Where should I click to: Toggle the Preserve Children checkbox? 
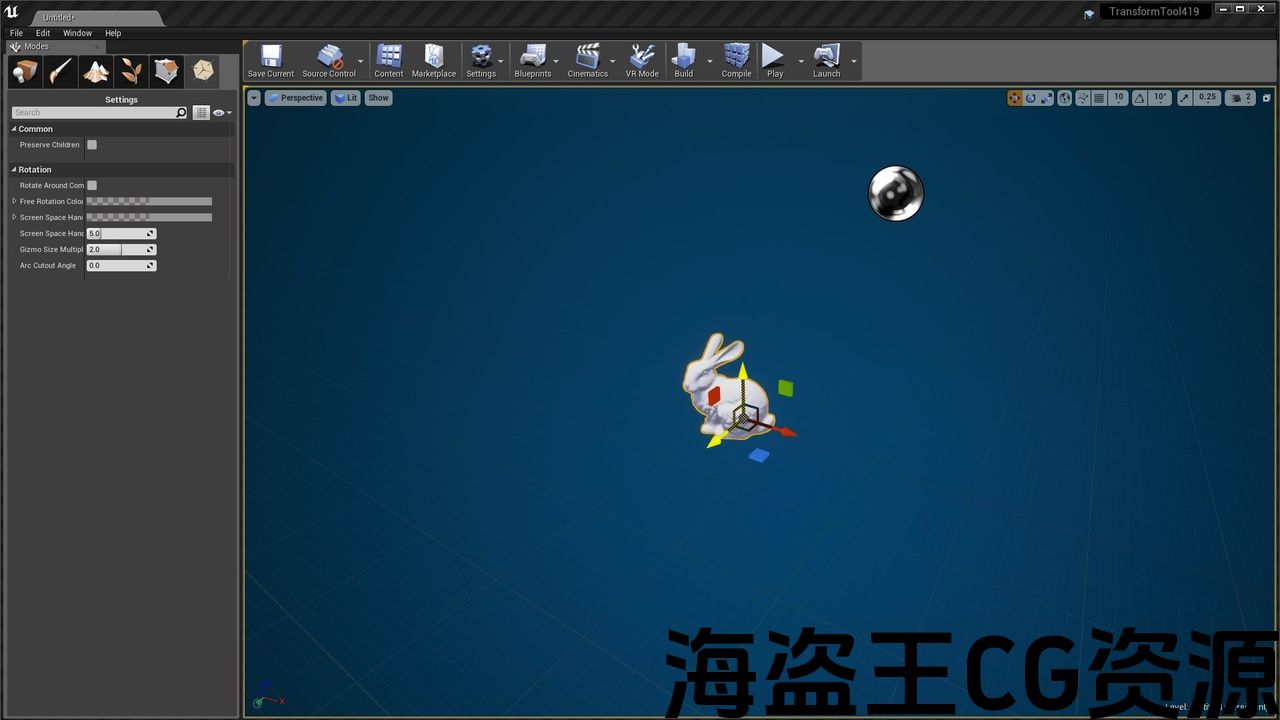(x=92, y=145)
